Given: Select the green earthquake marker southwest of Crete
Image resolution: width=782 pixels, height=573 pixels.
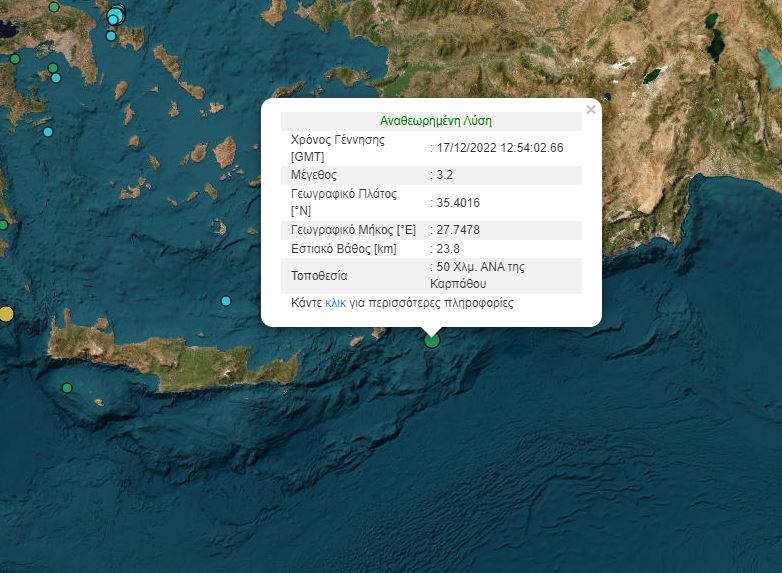Looking at the screenshot, I should point(67,387).
